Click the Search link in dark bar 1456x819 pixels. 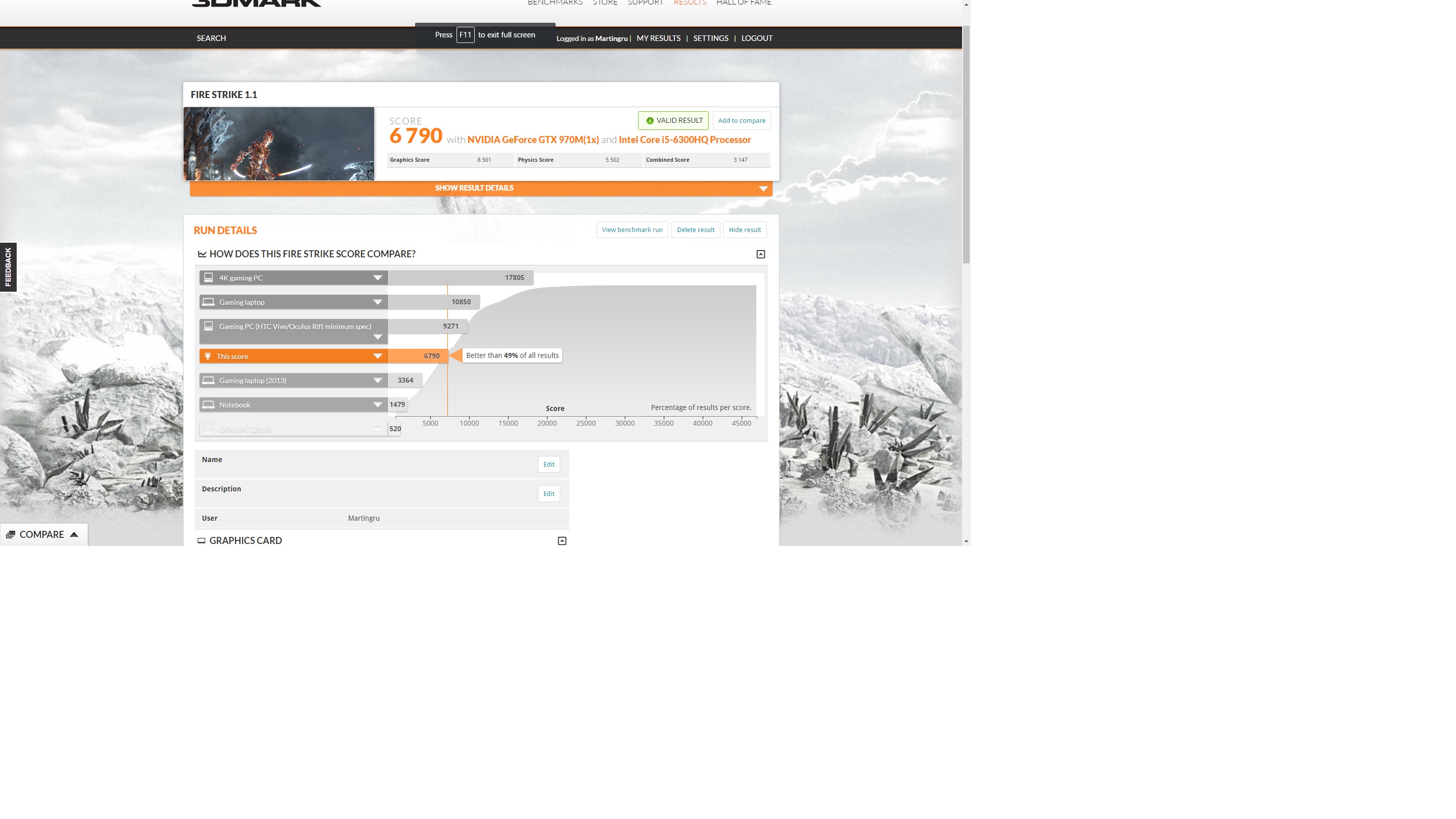click(211, 38)
